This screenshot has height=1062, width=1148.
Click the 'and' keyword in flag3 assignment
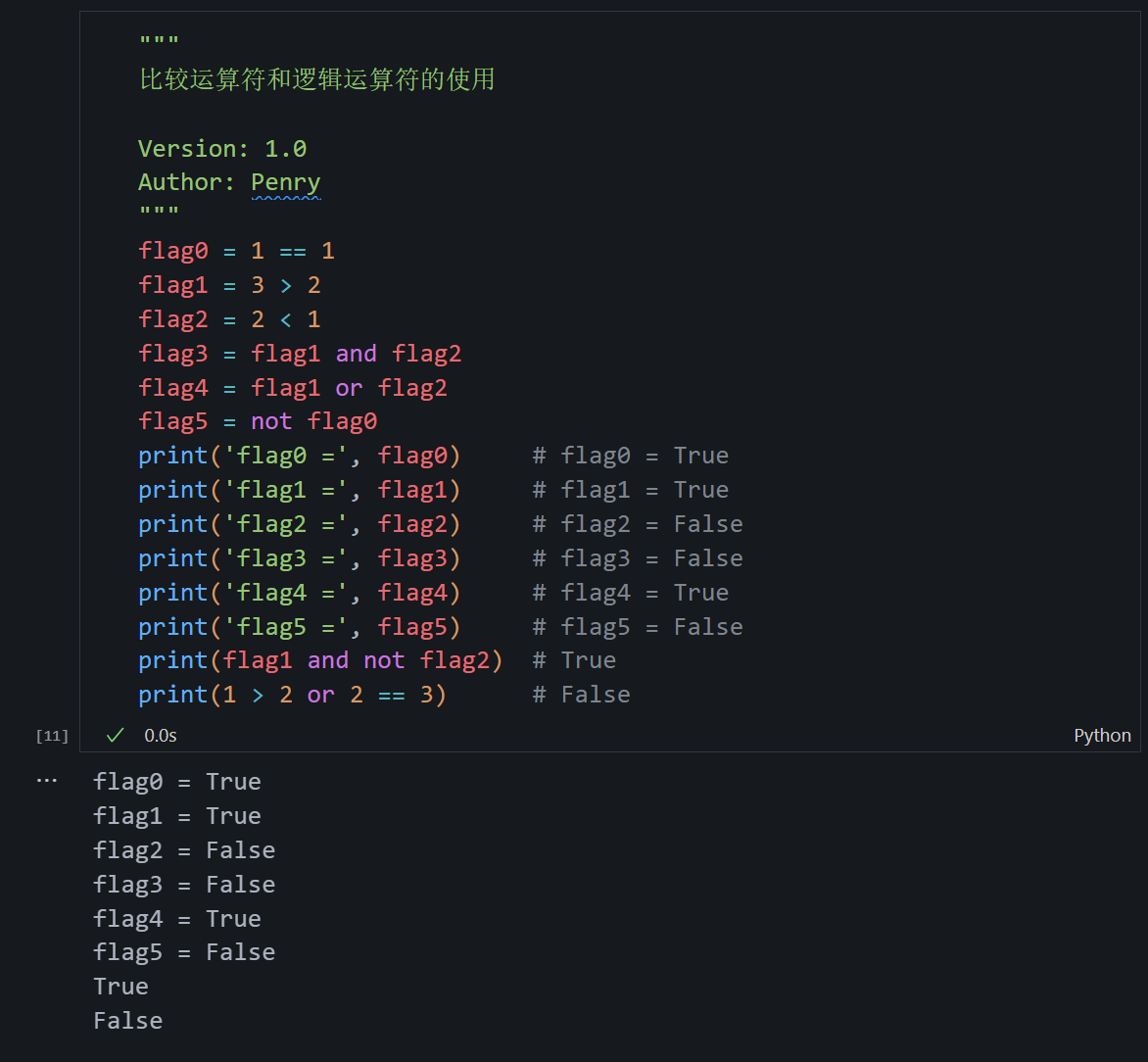coord(356,354)
